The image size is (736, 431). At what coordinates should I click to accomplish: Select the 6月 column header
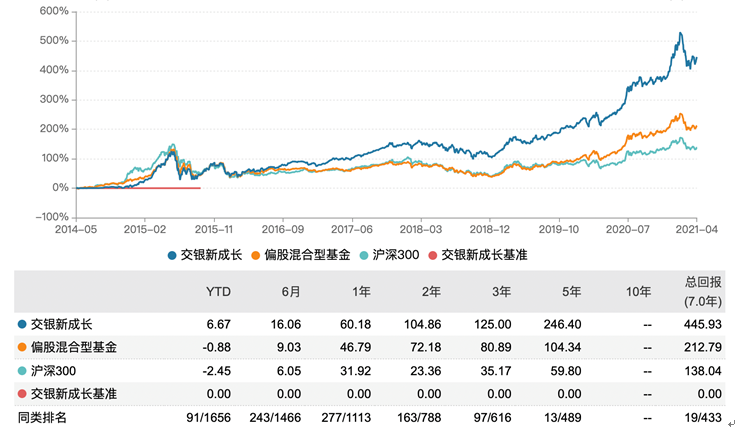click(291, 292)
